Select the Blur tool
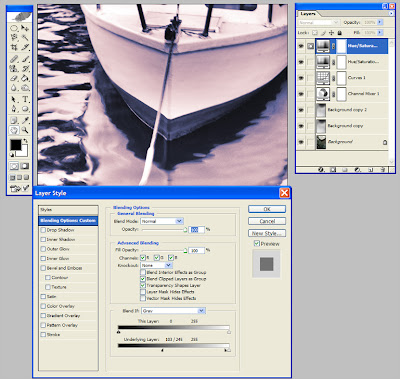Screen dimensions: 400x379 (14, 88)
